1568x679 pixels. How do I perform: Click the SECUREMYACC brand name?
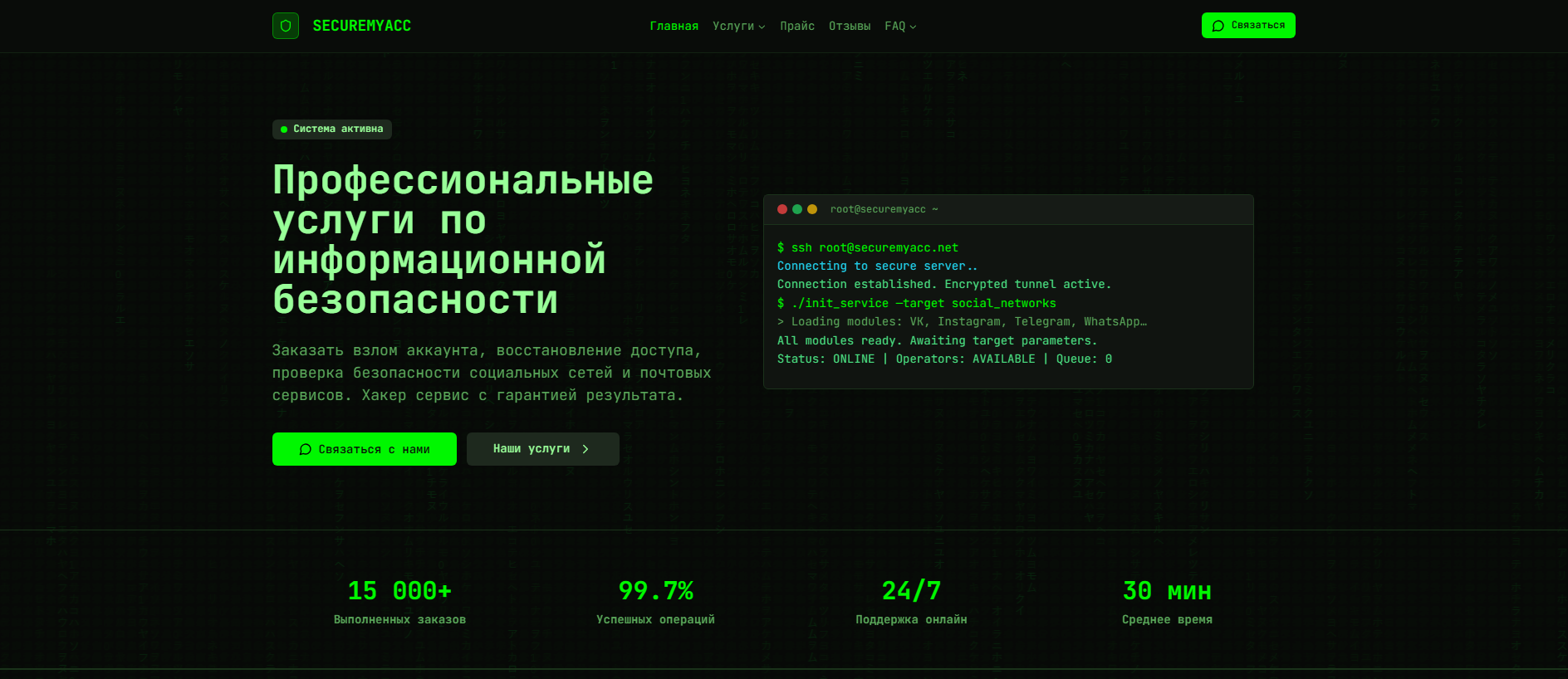pyautogui.click(x=362, y=26)
